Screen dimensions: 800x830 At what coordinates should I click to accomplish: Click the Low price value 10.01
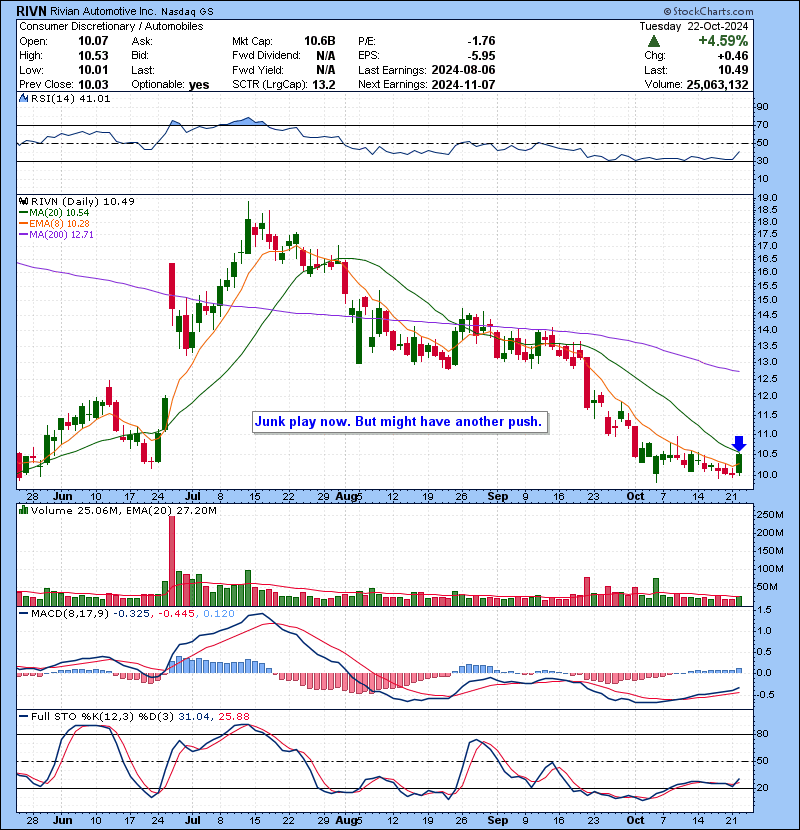click(x=93, y=70)
